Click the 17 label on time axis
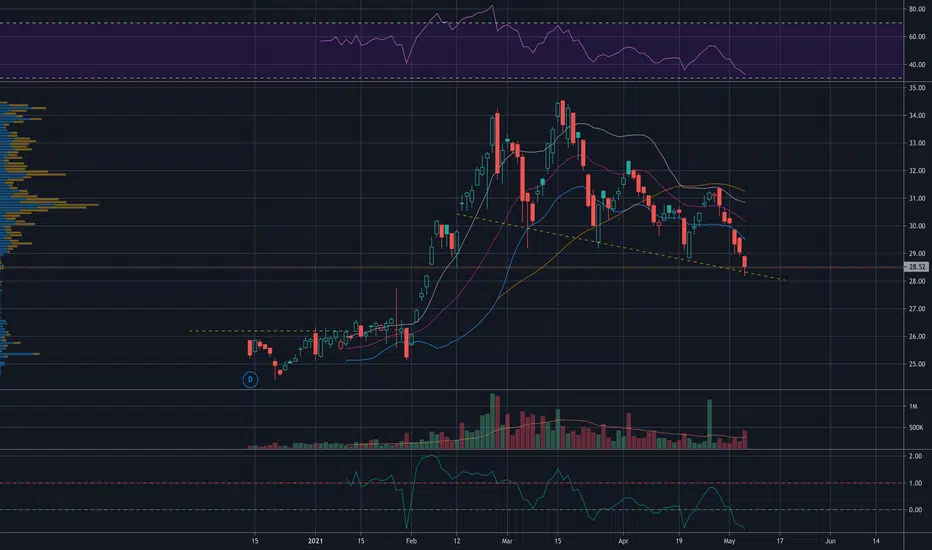 pyautogui.click(x=780, y=541)
